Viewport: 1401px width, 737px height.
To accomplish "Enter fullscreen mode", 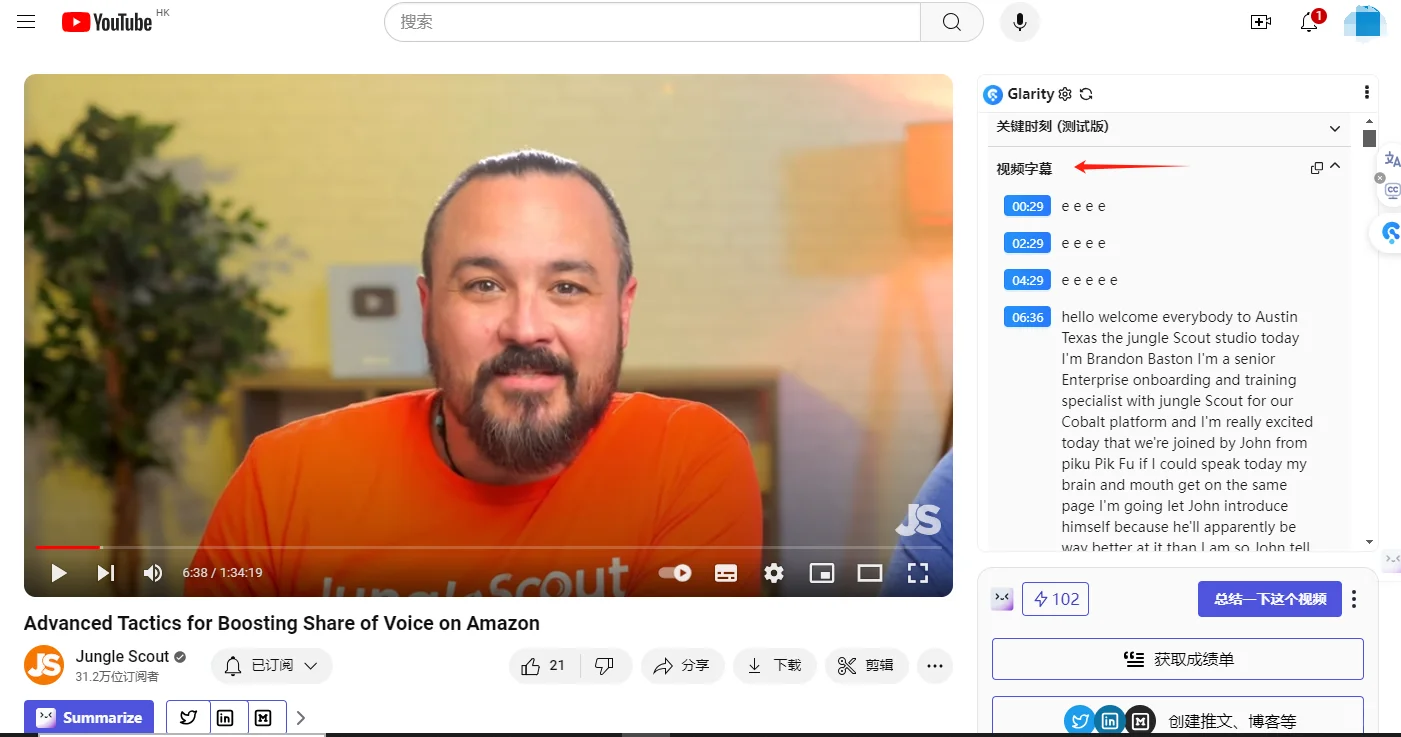I will [x=918, y=573].
